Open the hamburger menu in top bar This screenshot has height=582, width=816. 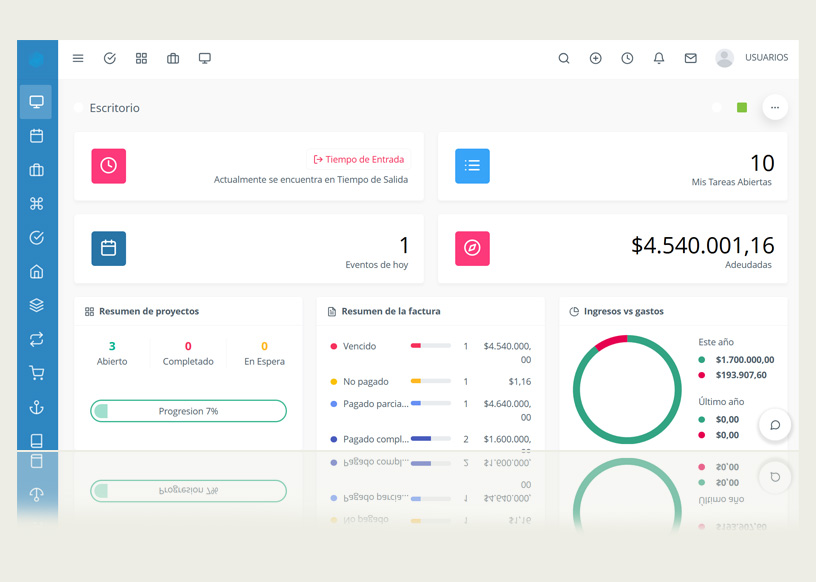tap(78, 59)
